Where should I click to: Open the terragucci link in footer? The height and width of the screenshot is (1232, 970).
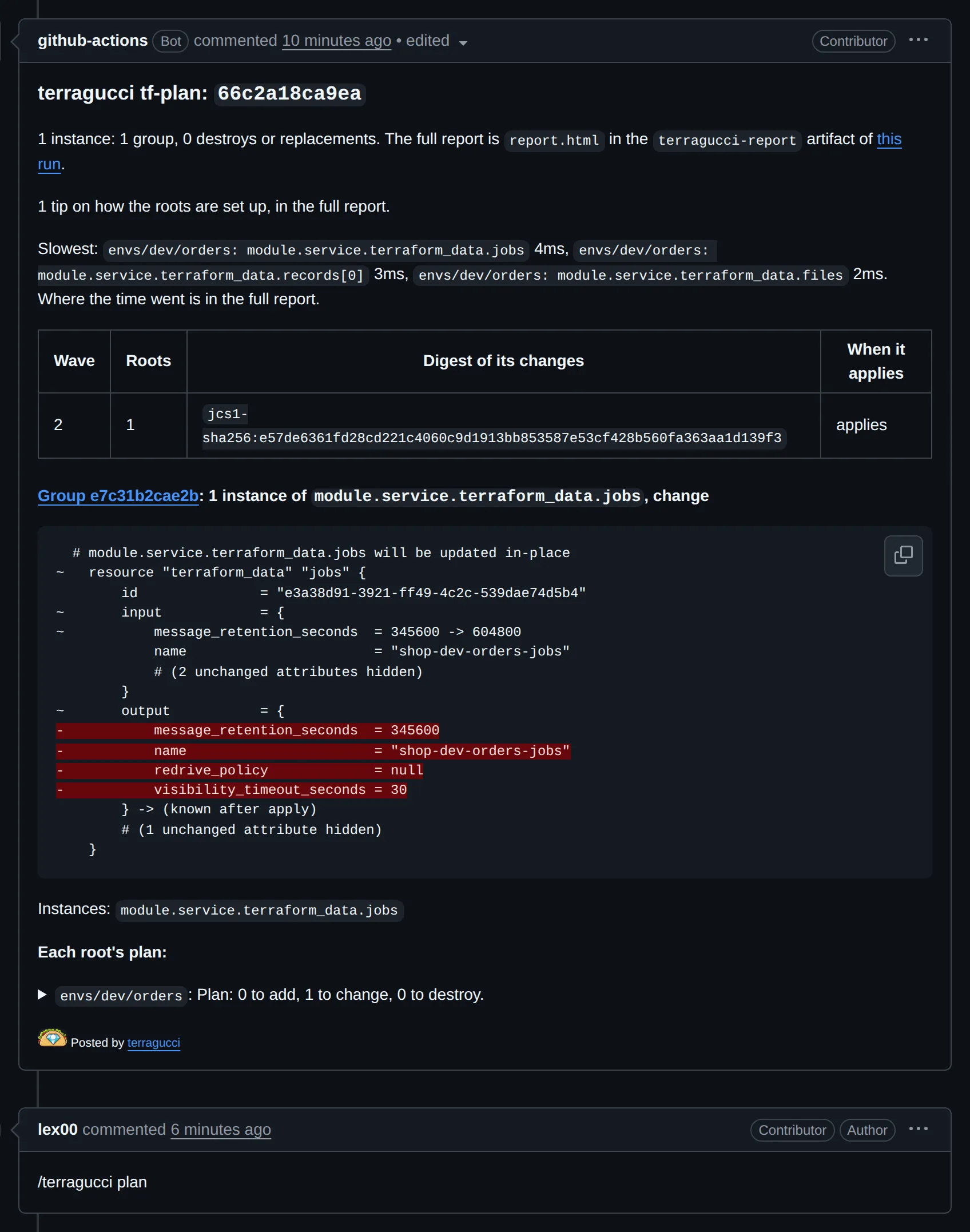point(153,1043)
